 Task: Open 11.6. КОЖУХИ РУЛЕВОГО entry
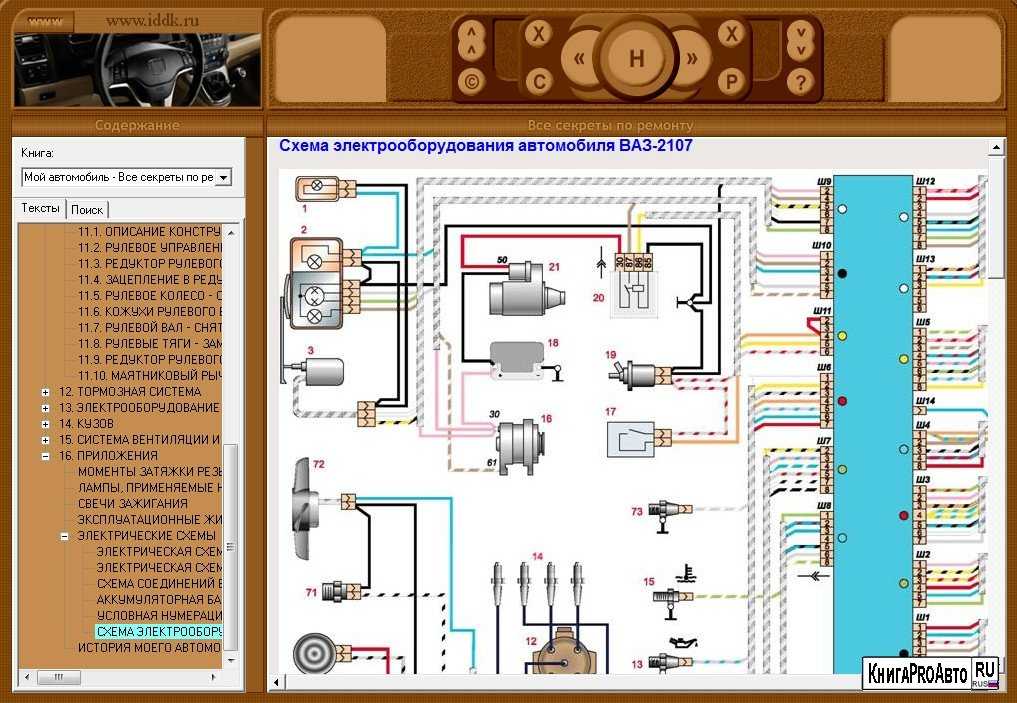[149, 312]
